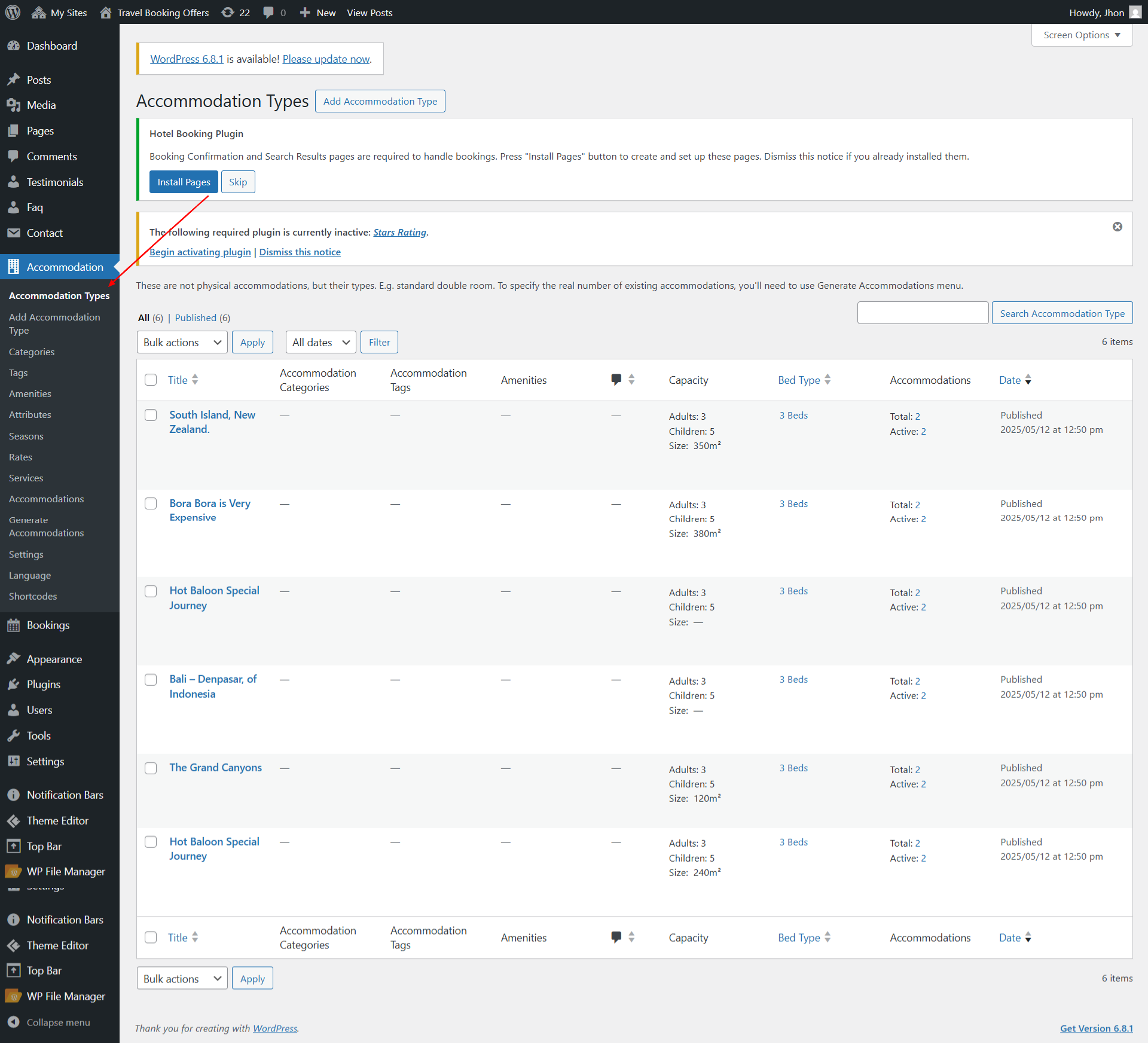Click the Posts pin icon

click(x=13, y=80)
